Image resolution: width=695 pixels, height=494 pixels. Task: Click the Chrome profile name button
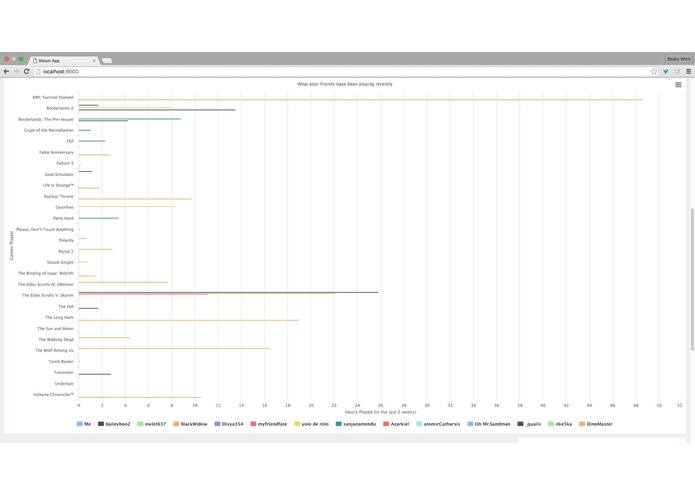679,59
